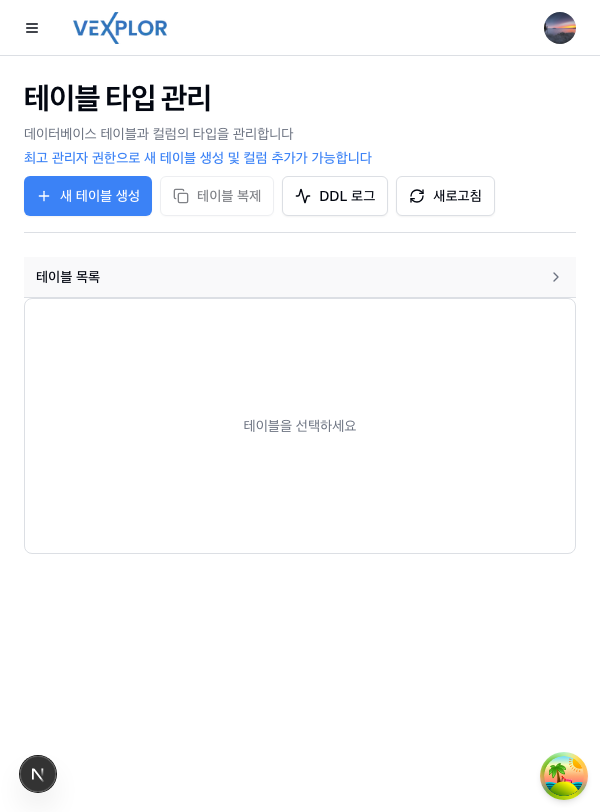Click the pulse icon on DDL 로그

pos(303,196)
